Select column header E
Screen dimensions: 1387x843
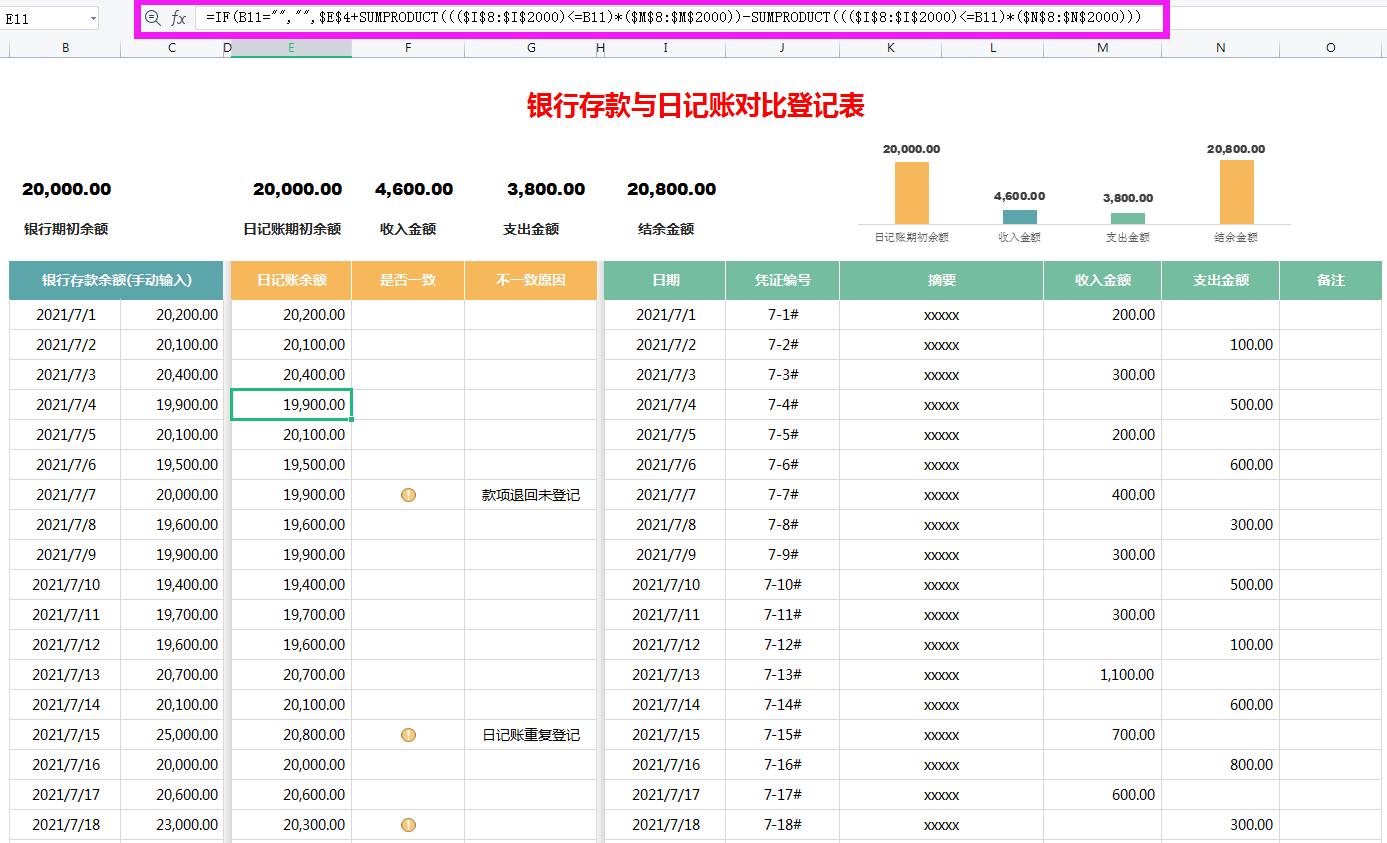point(290,46)
